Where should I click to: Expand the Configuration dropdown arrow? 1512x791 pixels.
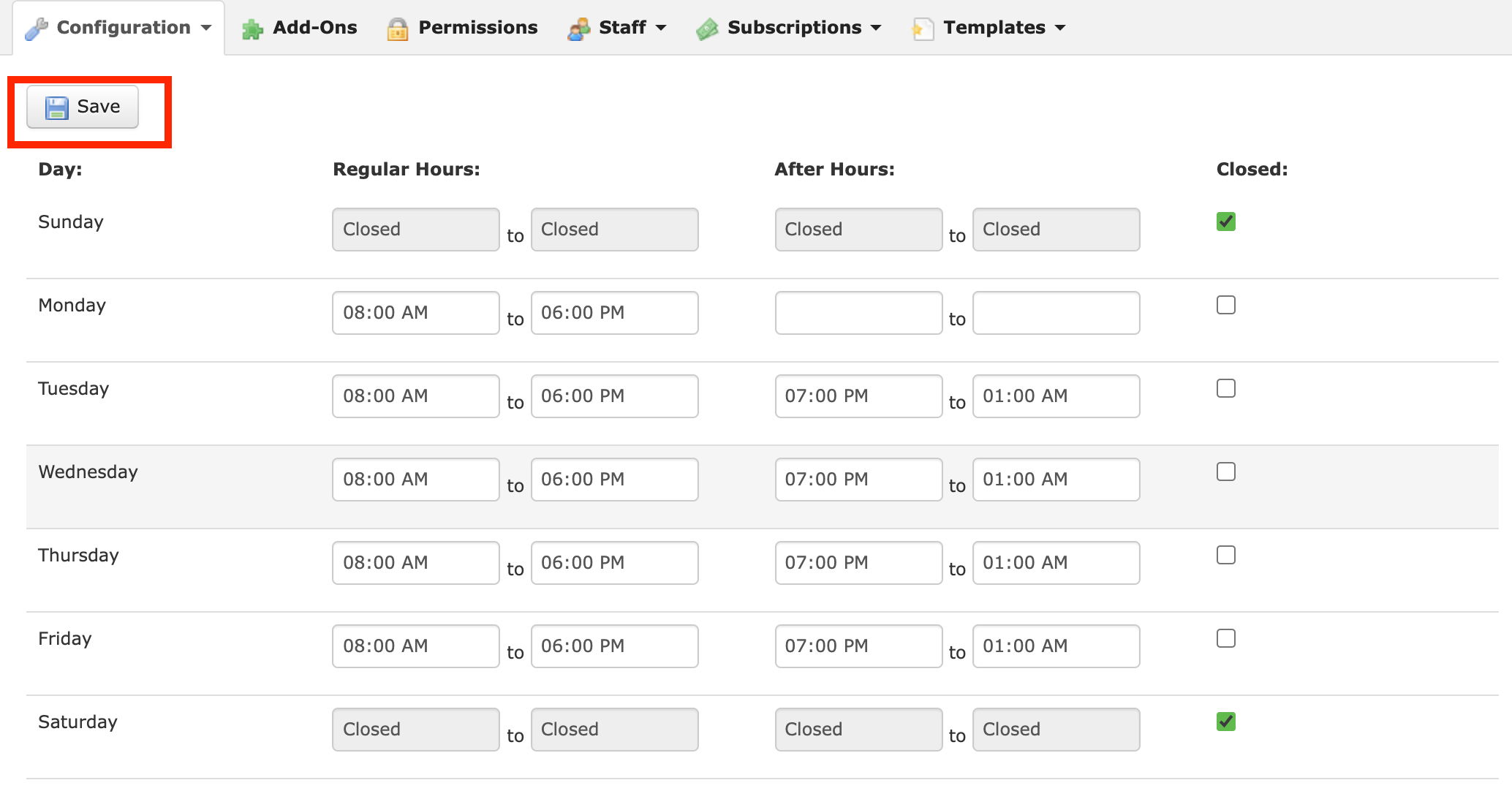[x=206, y=28]
